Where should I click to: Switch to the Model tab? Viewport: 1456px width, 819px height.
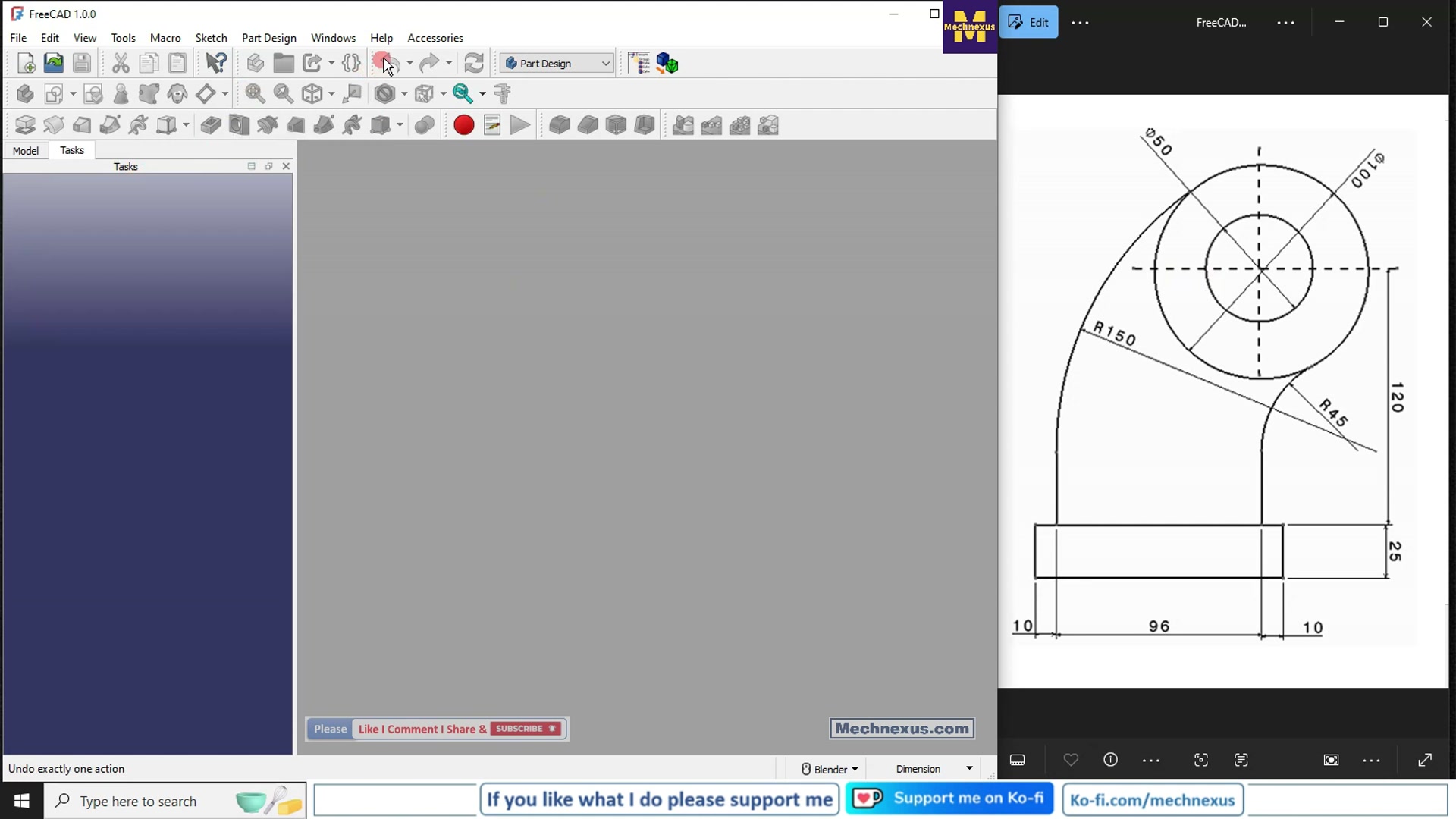(26, 151)
